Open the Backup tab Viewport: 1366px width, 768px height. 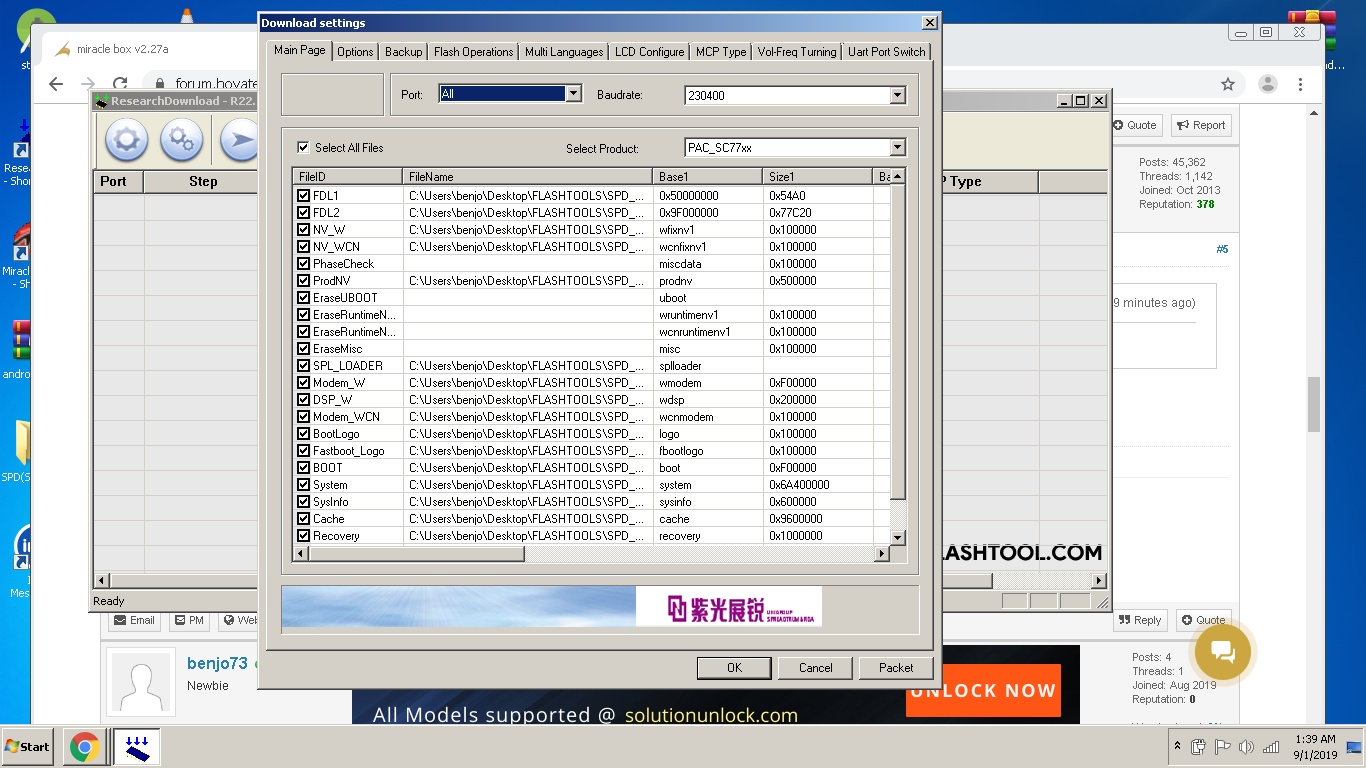404,52
